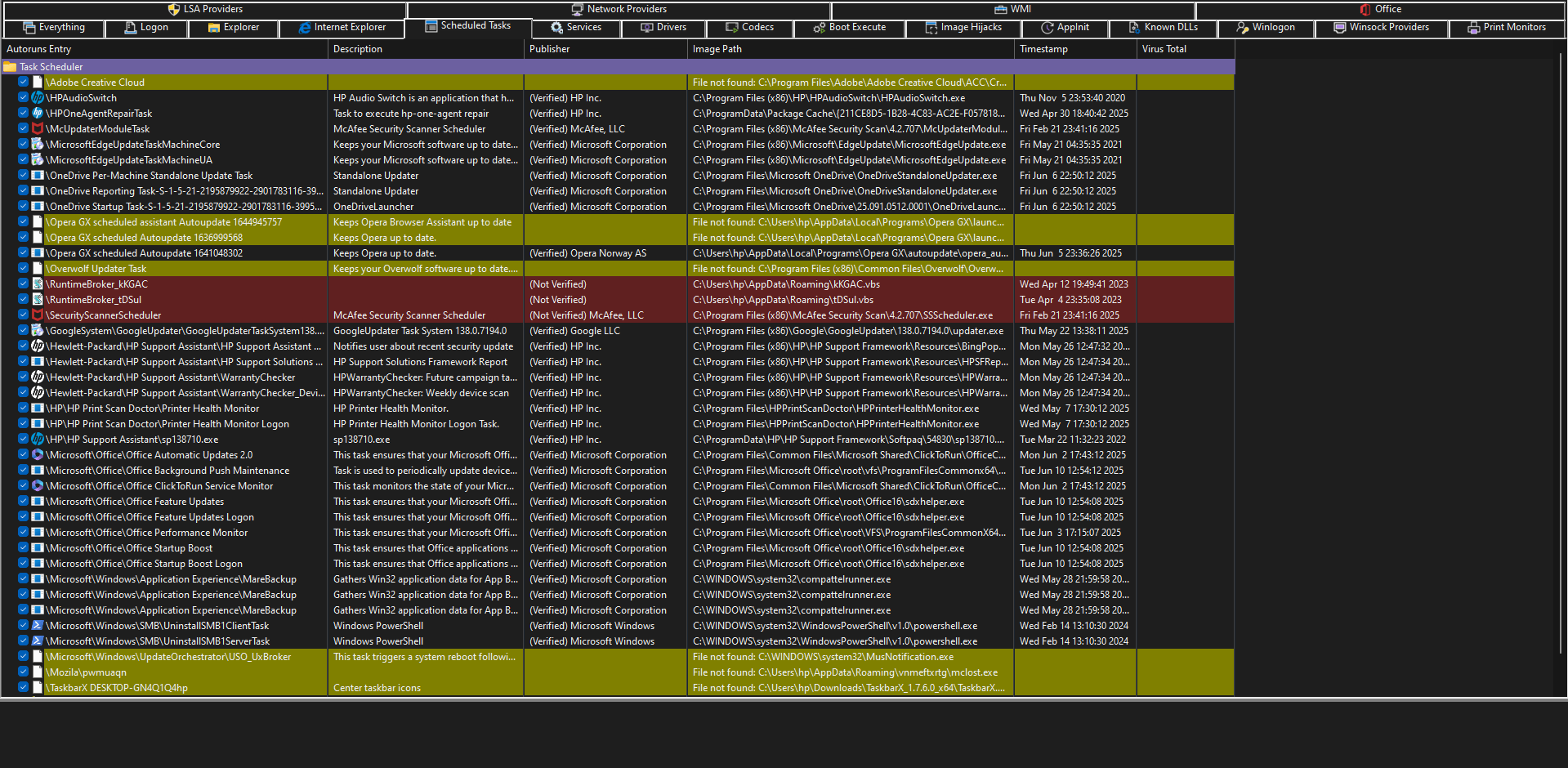Click the HP icon of WarrantyChecker_Devi... entry
Screen dimensions: 1568x768
(38, 393)
